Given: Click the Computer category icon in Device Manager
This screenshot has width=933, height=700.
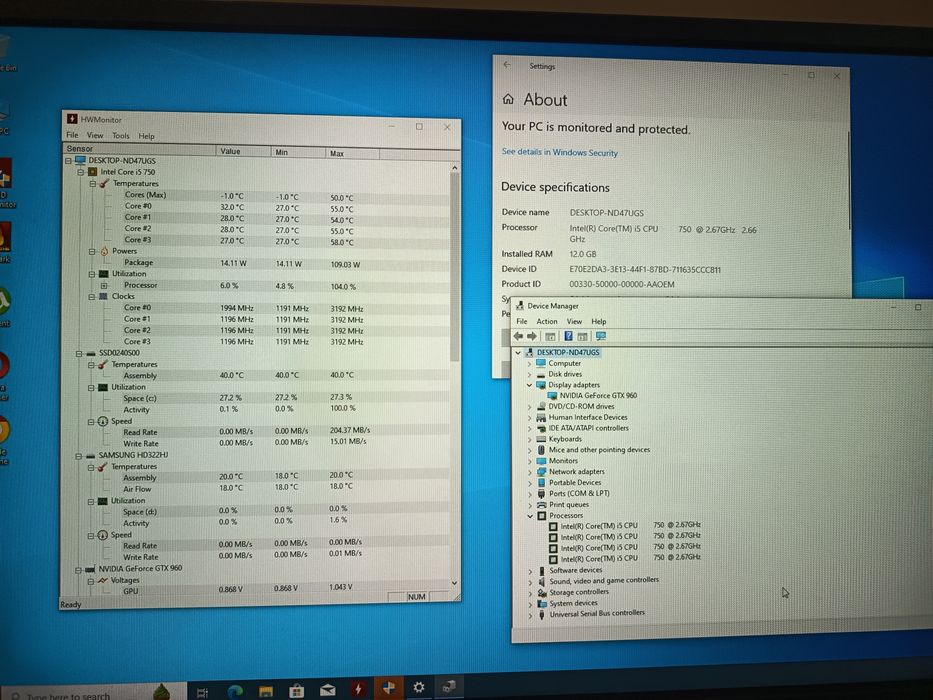Looking at the screenshot, I should point(541,363).
